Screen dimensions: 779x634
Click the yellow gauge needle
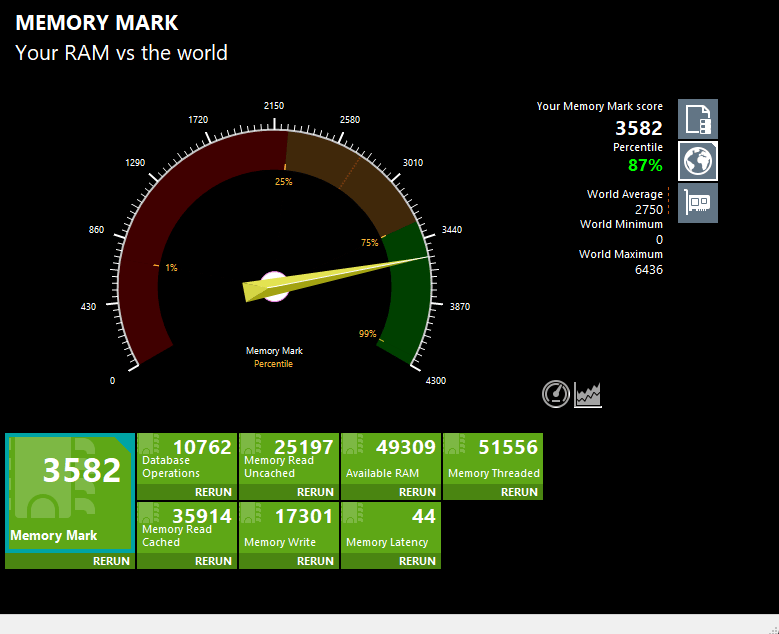[x=335, y=279]
